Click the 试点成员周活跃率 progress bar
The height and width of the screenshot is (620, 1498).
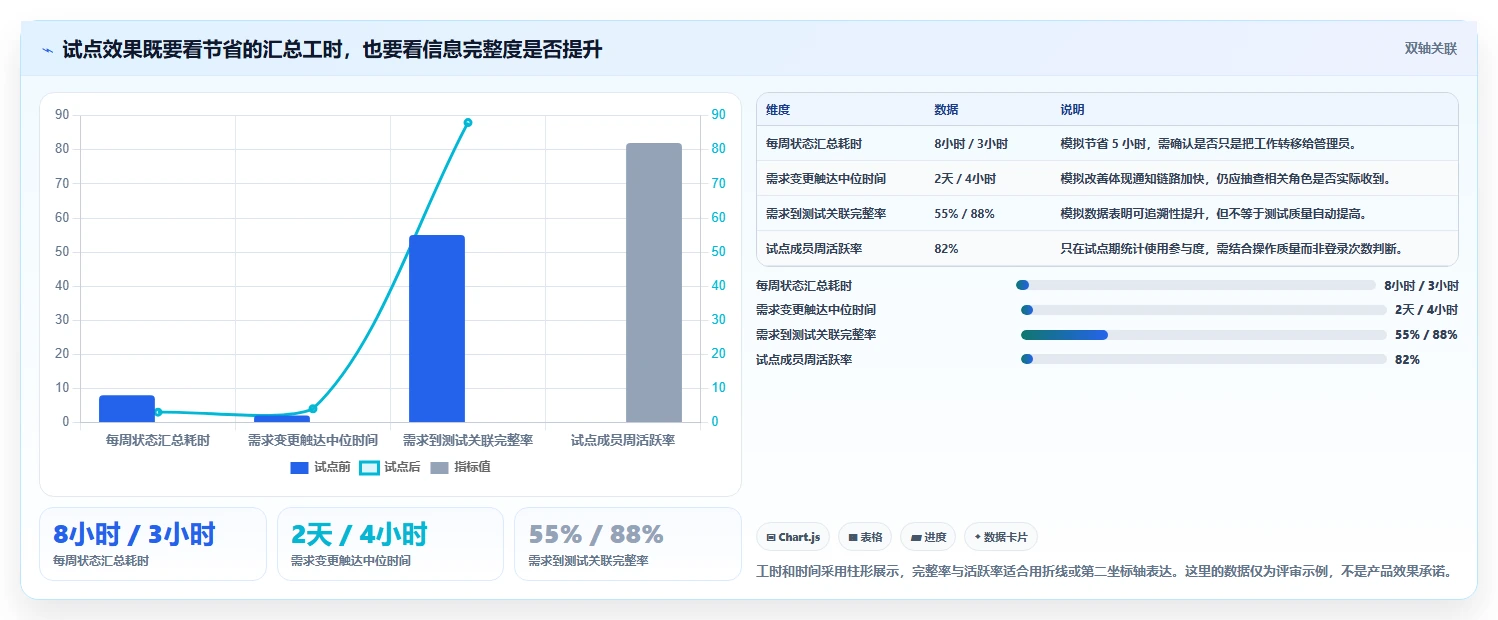pos(1204,359)
